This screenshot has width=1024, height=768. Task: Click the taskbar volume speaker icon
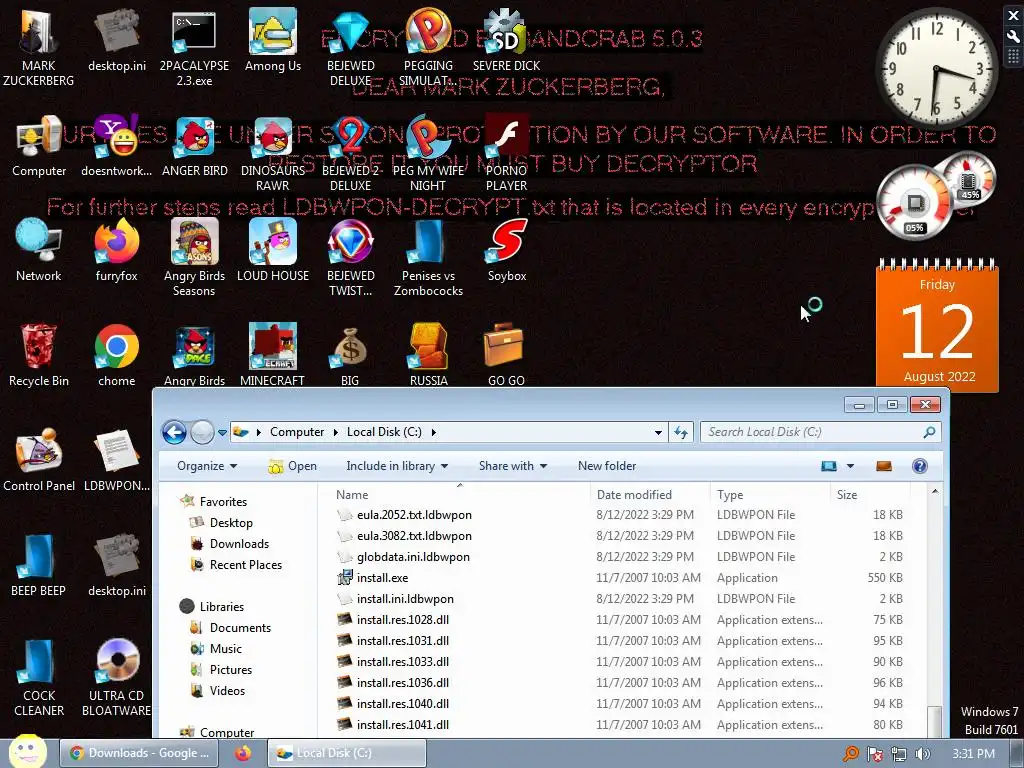(x=922, y=754)
